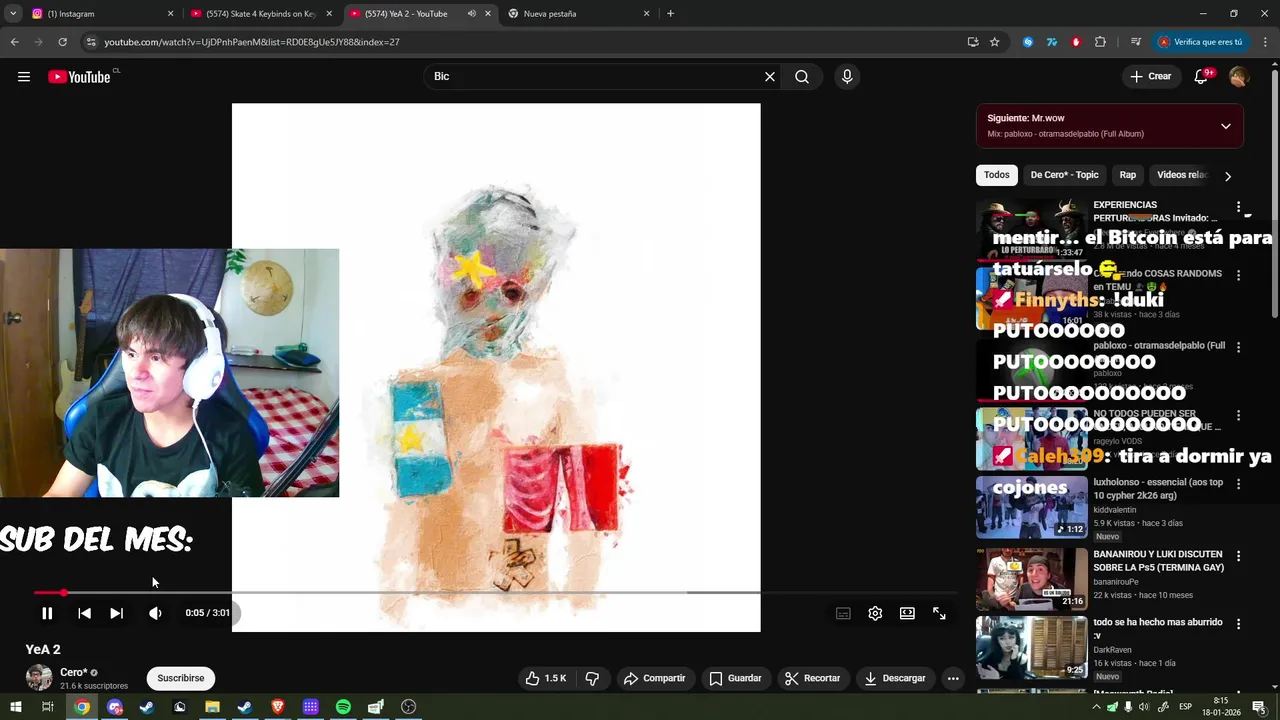The width and height of the screenshot is (1280, 720).
Task: Open options for COSAS RANDOMS en TEMU video
Action: pos(1238,275)
